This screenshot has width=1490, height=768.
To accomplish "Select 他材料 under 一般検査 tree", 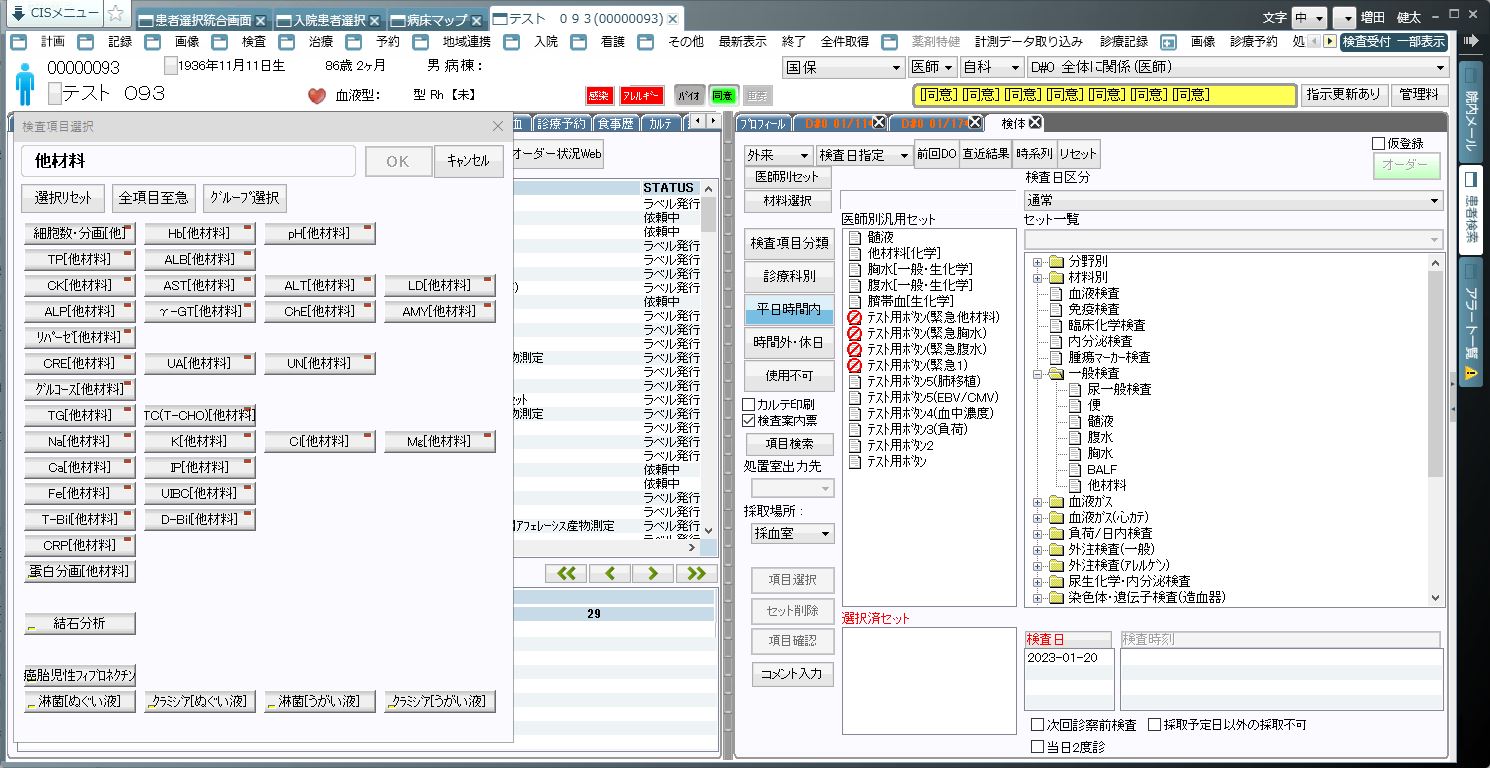I will pos(1106,485).
